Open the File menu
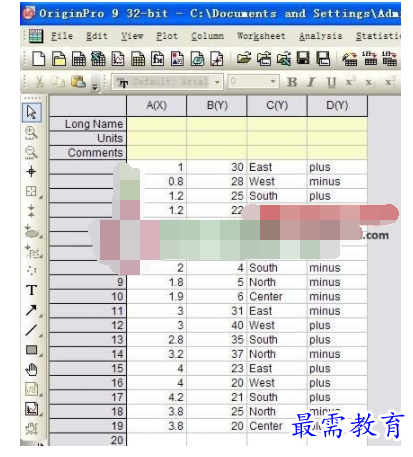The width and height of the screenshot is (413, 457). coord(62,36)
